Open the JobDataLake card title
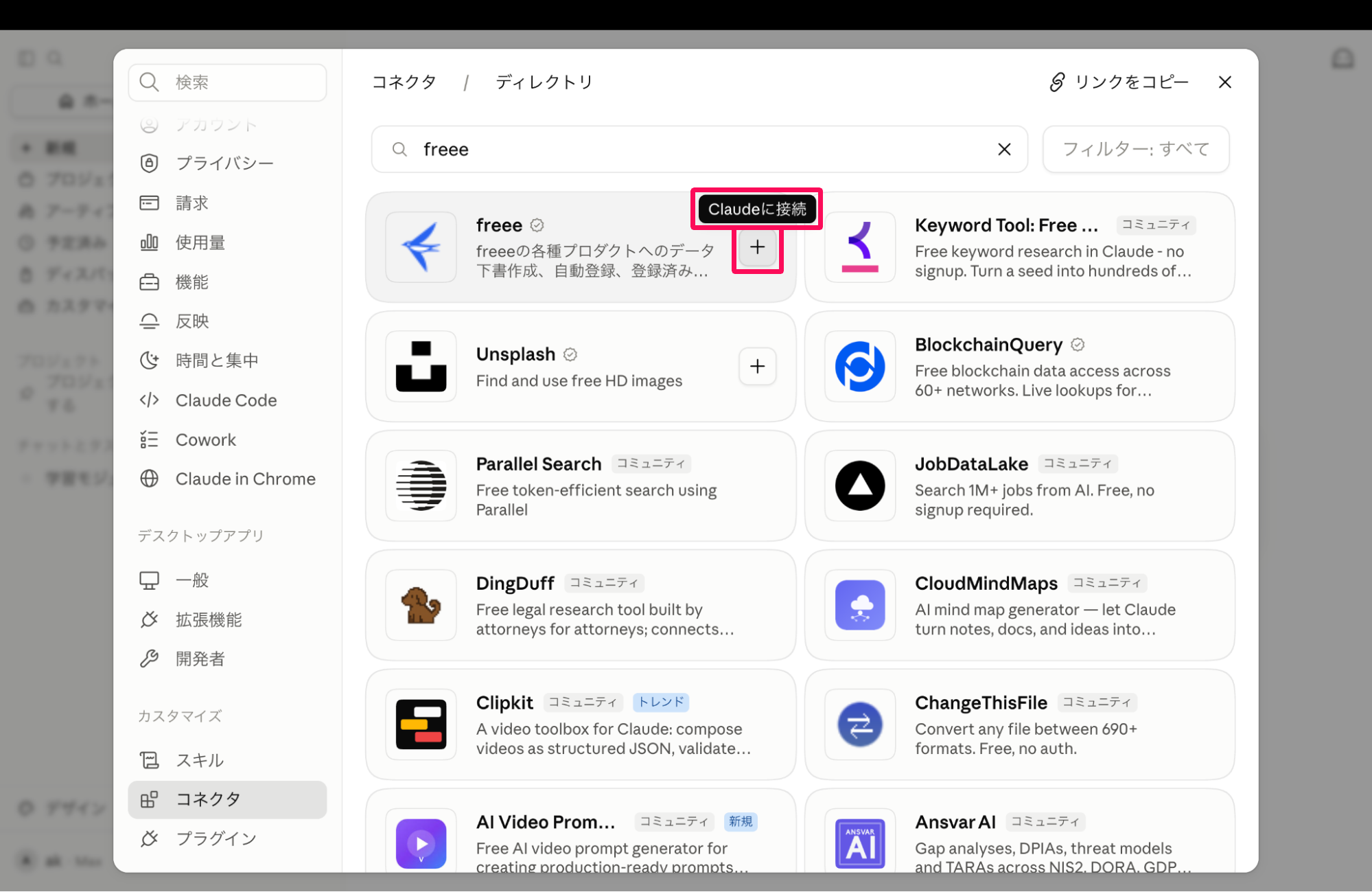Screen dimensions: 1372x892 tap(971, 464)
